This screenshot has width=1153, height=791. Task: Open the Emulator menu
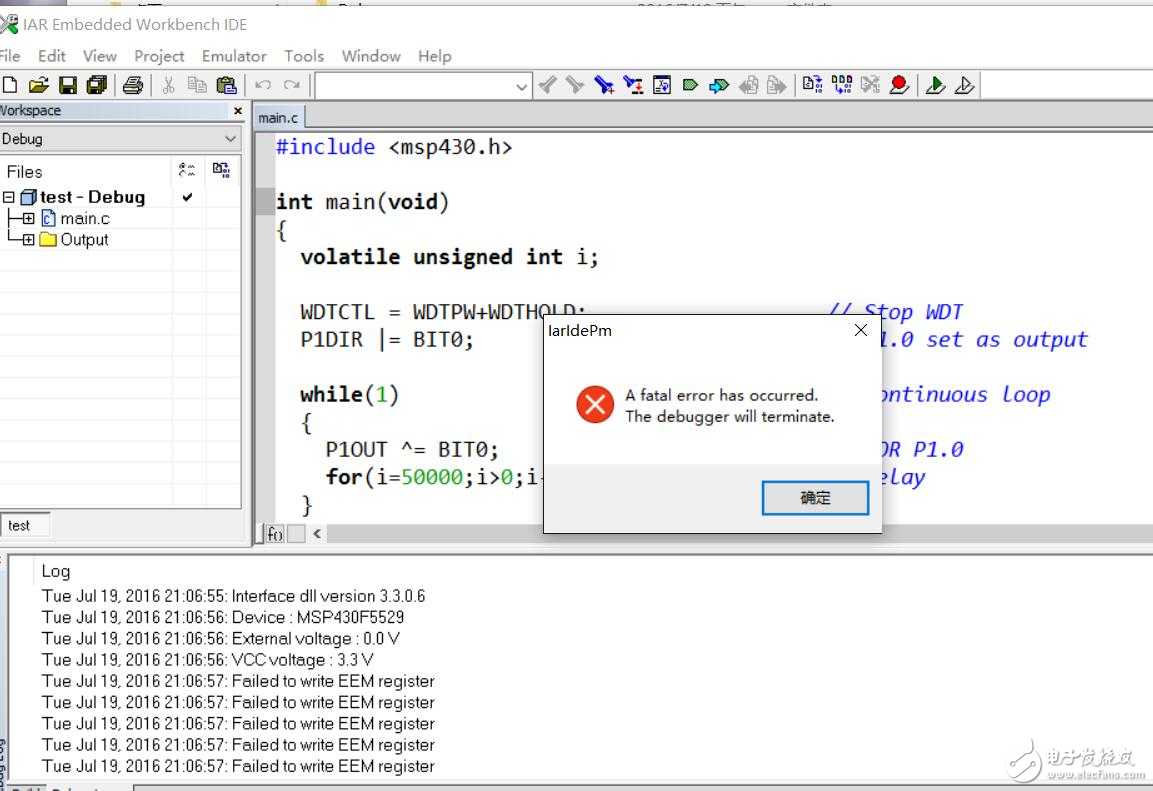coord(234,56)
